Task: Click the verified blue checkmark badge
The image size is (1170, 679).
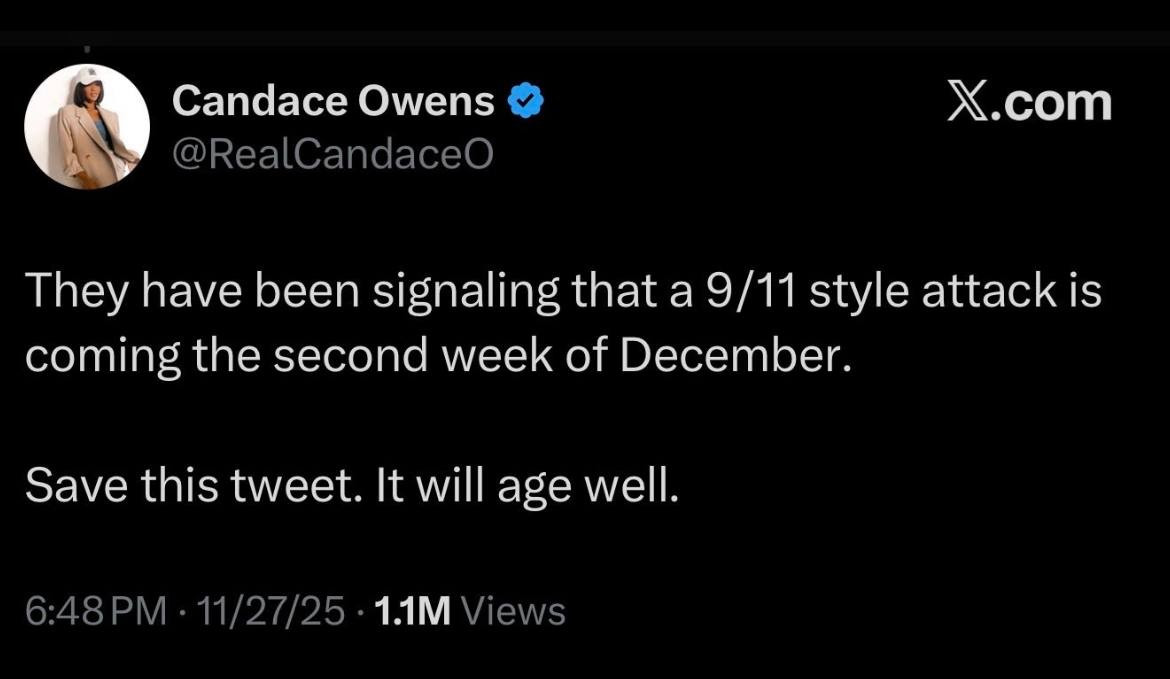Action: click(x=526, y=100)
